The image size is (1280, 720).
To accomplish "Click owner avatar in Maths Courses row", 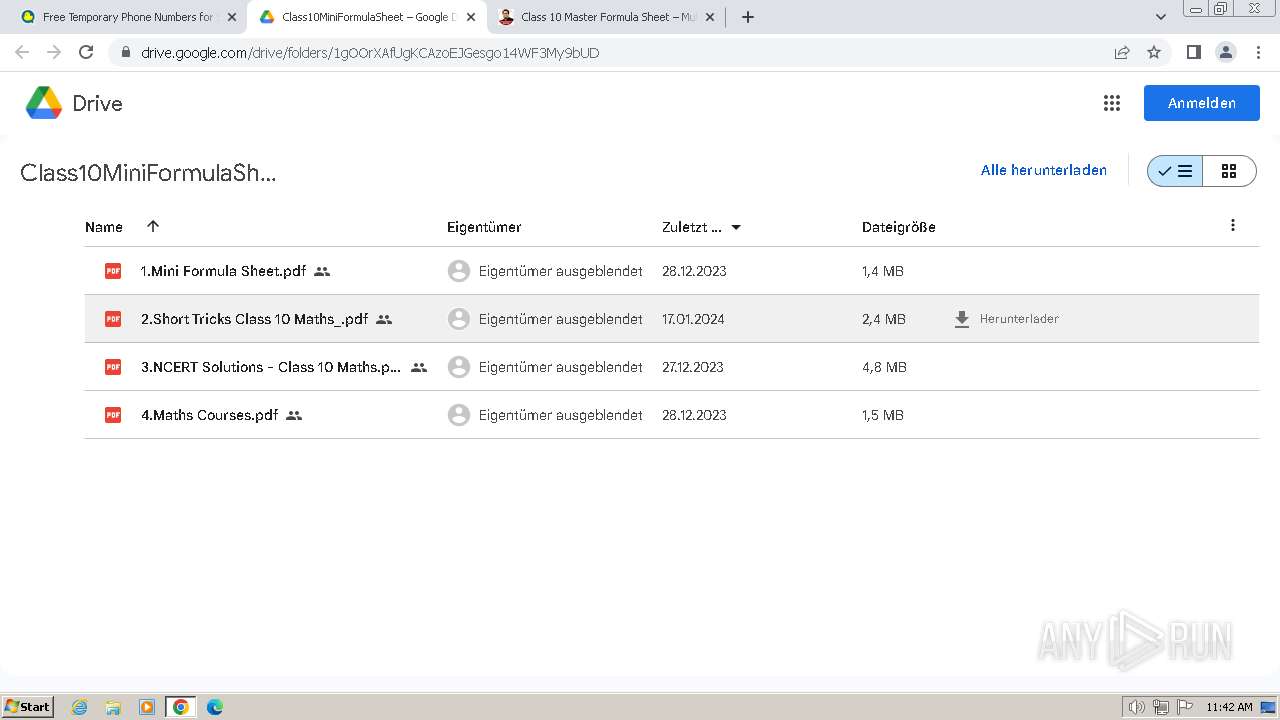I will [459, 415].
